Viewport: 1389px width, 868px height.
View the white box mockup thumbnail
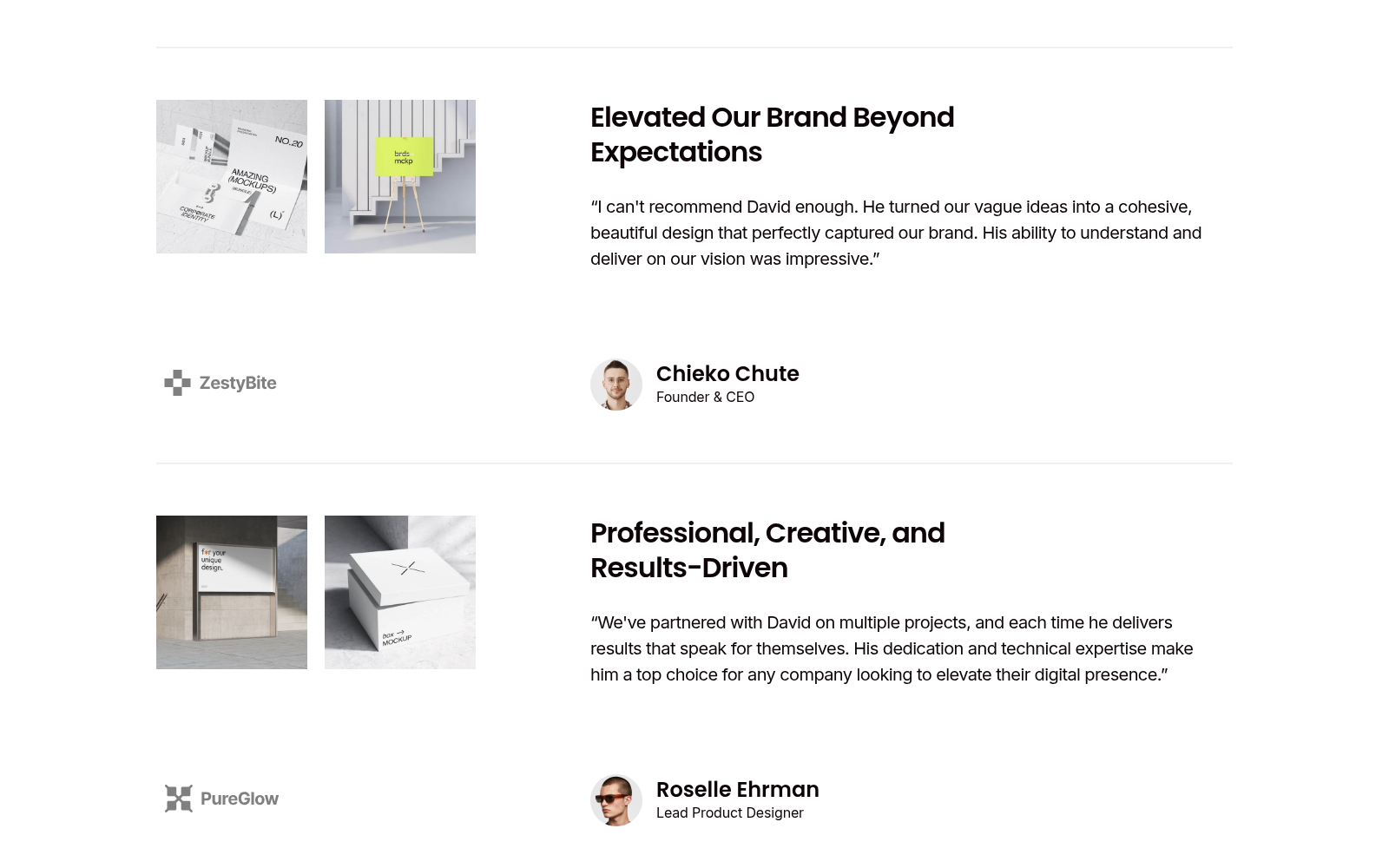click(400, 592)
